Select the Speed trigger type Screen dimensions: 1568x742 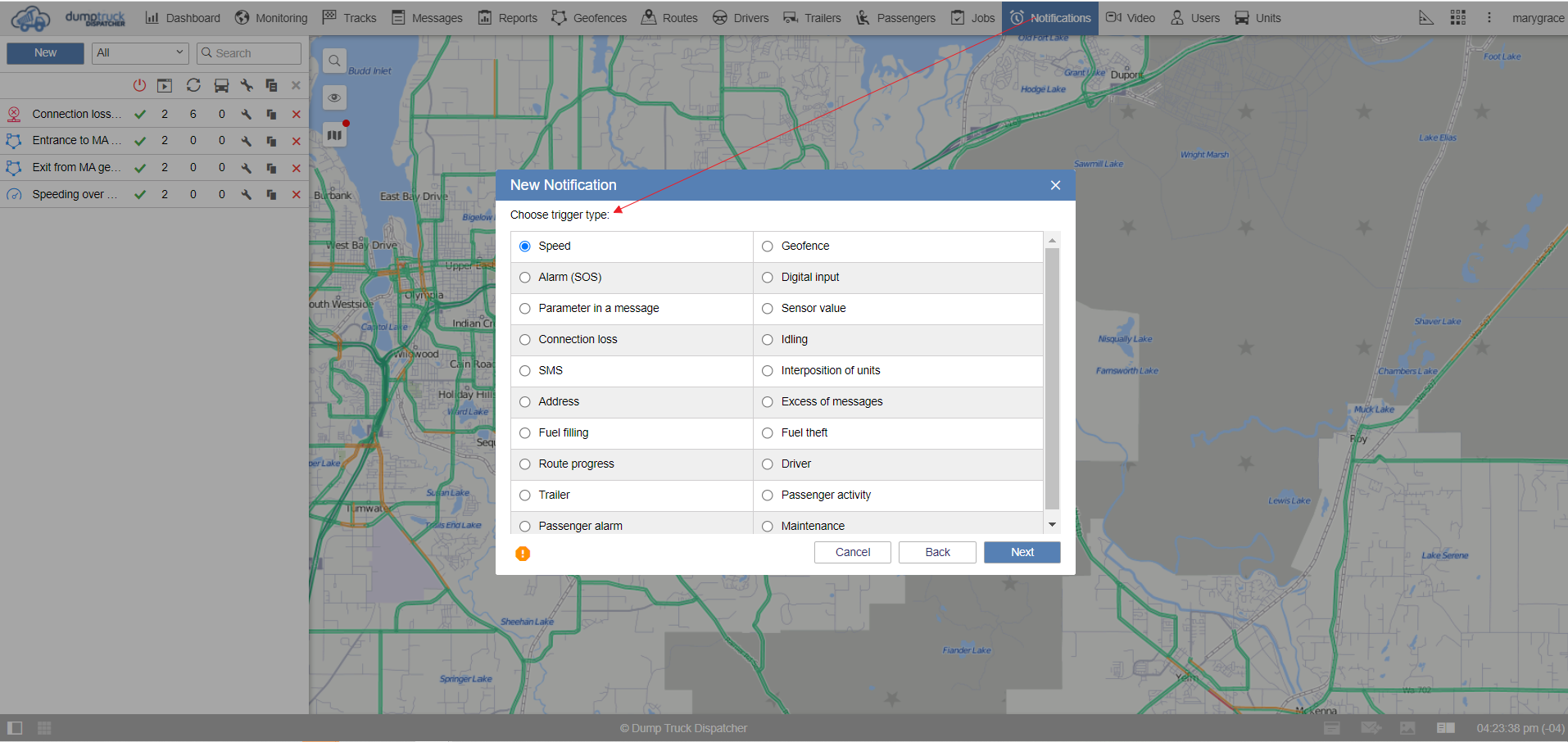[525, 247]
